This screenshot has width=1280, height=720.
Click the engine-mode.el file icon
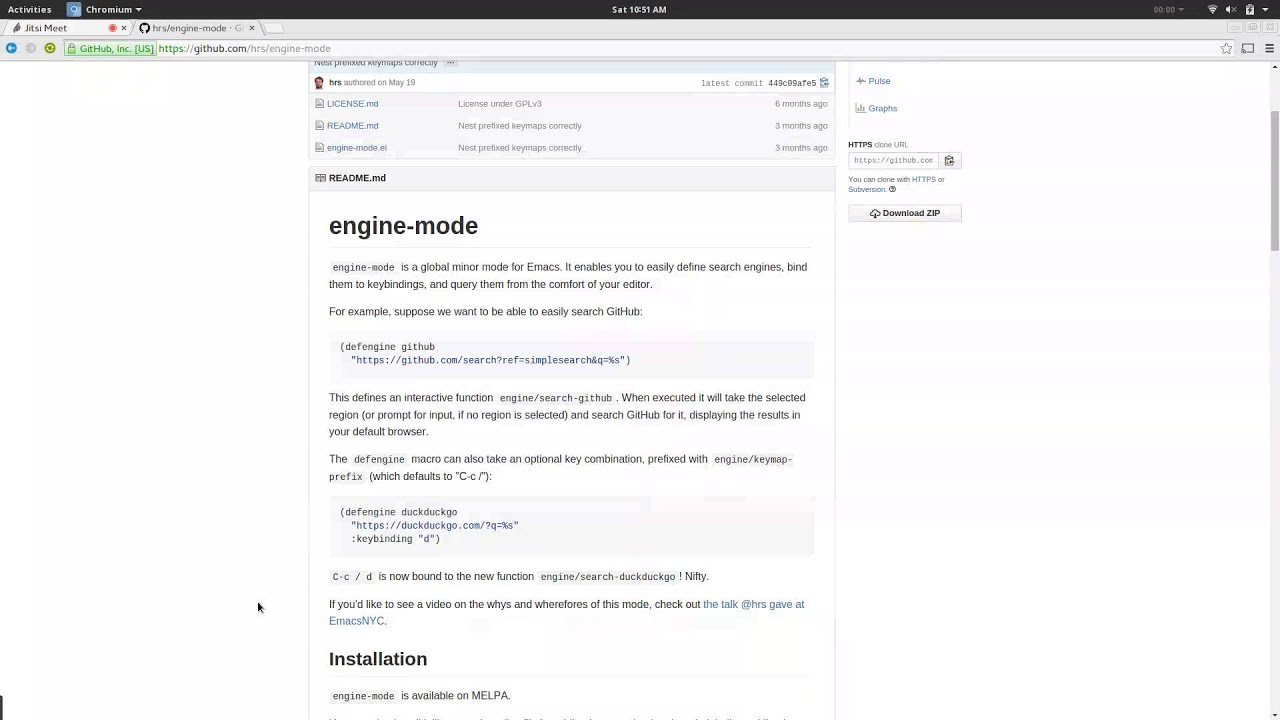click(x=320, y=148)
